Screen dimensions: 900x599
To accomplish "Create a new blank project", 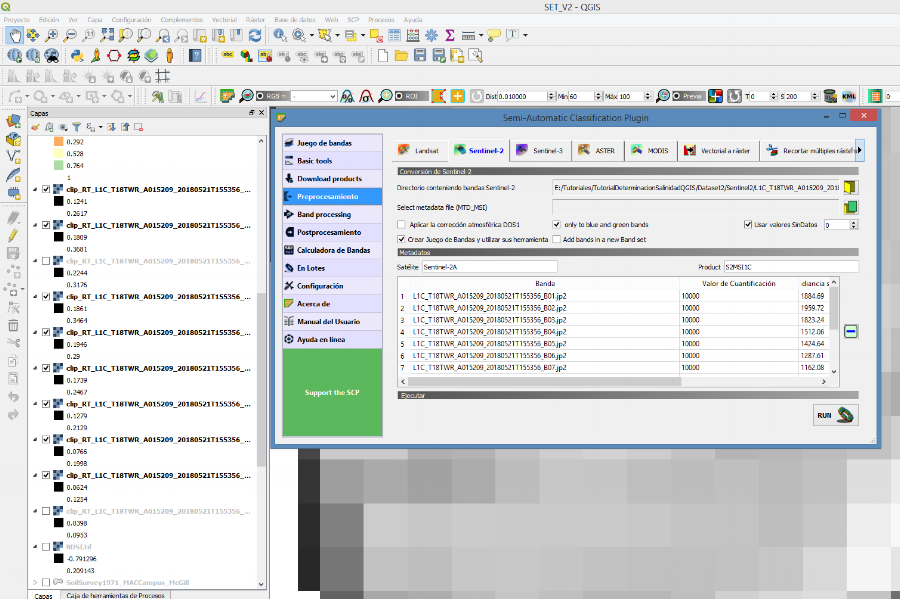I will 382,56.
